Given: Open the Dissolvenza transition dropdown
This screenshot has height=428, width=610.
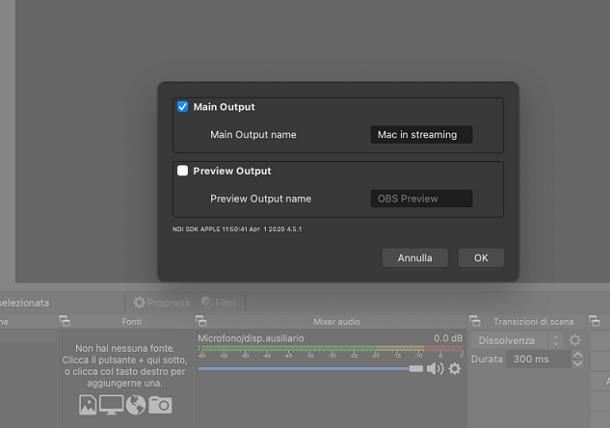Looking at the screenshot, I should [517, 340].
